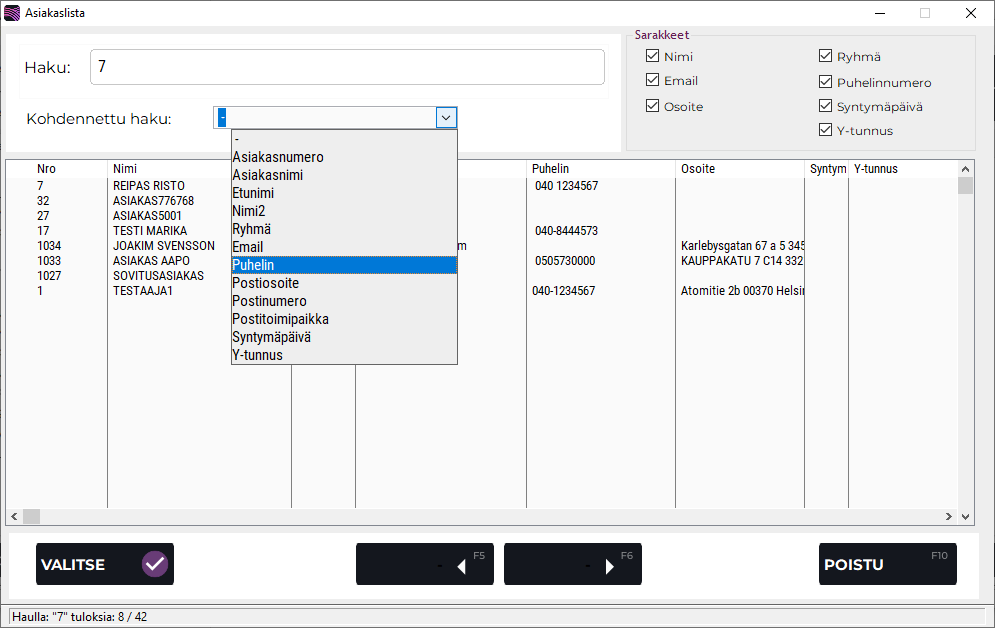Click the left arrow F5 button
The image size is (995, 628).
[x=425, y=564]
